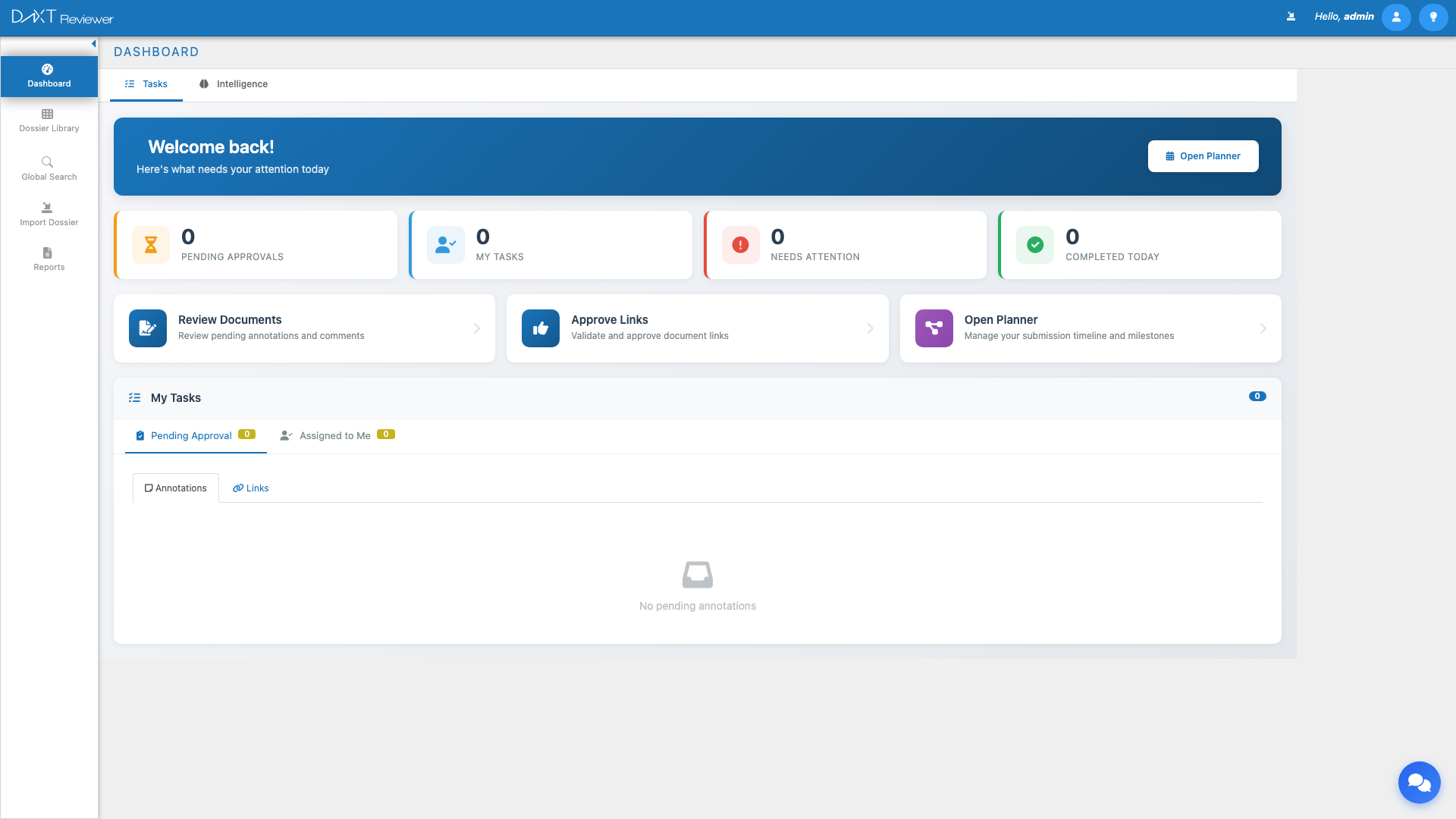Click the user profile icon top right
Screen dimensions: 1456x819
(1396, 17)
